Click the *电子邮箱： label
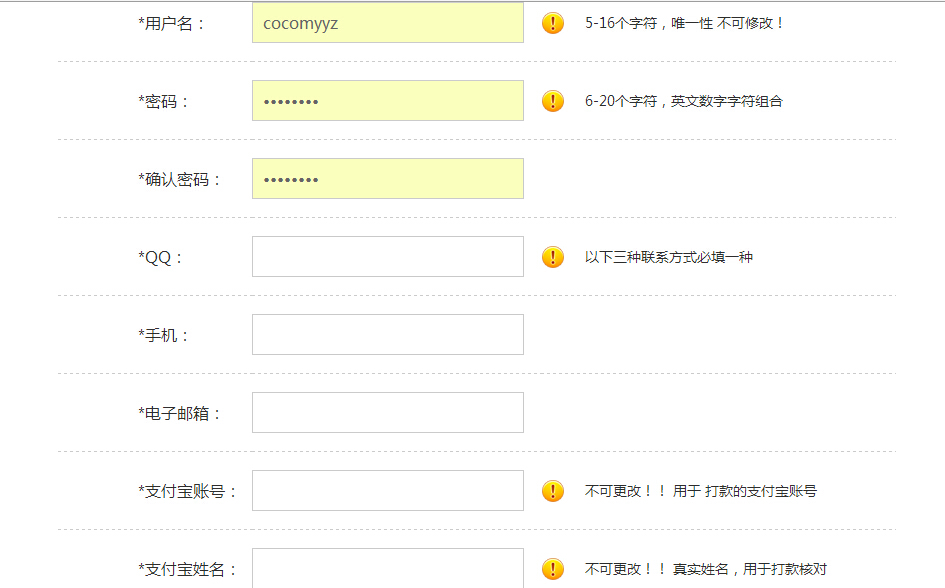Image resolution: width=945 pixels, height=588 pixels. (180, 413)
